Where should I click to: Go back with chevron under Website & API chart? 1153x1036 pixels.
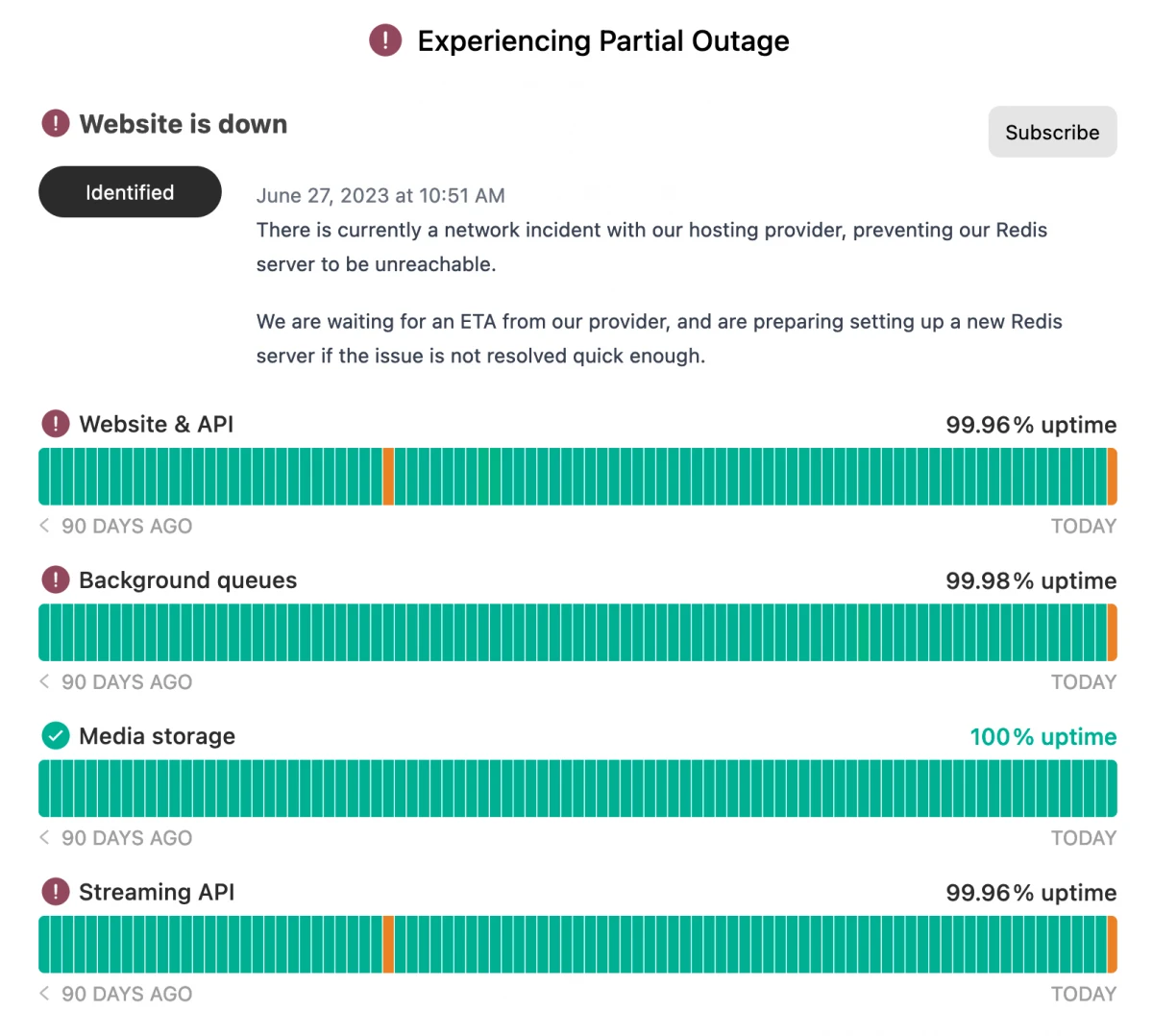click(44, 526)
